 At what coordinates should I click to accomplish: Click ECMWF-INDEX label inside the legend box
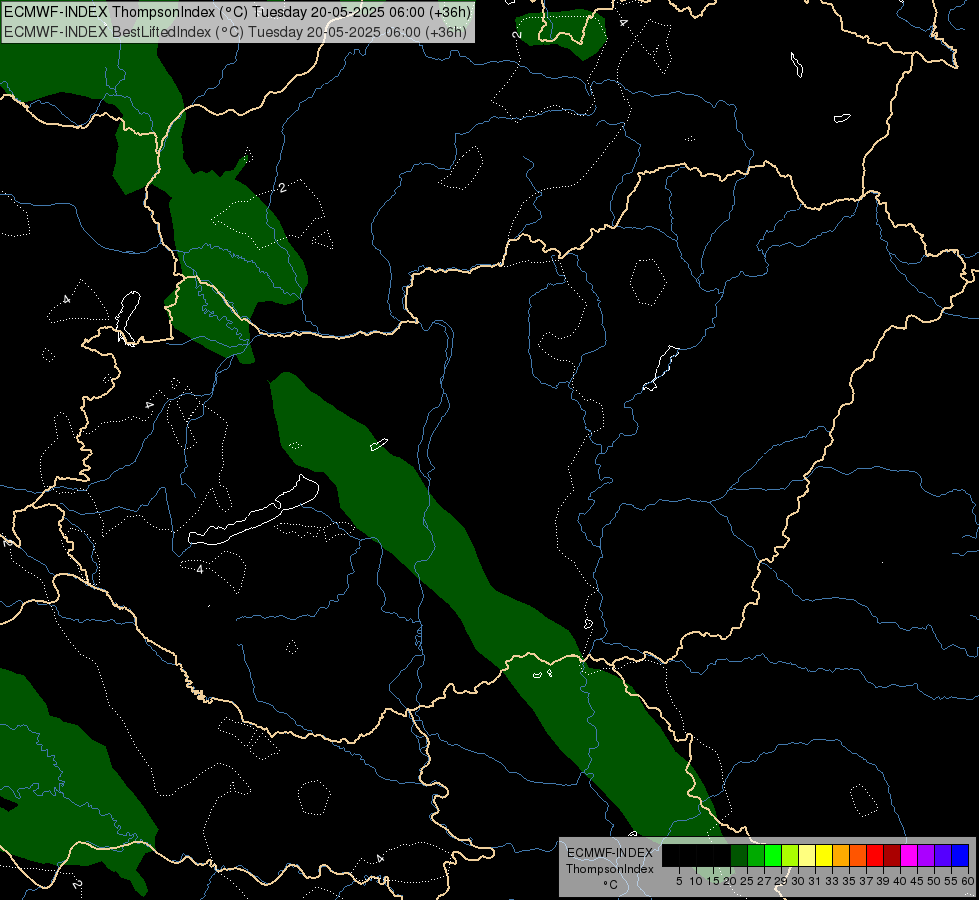tap(610, 853)
